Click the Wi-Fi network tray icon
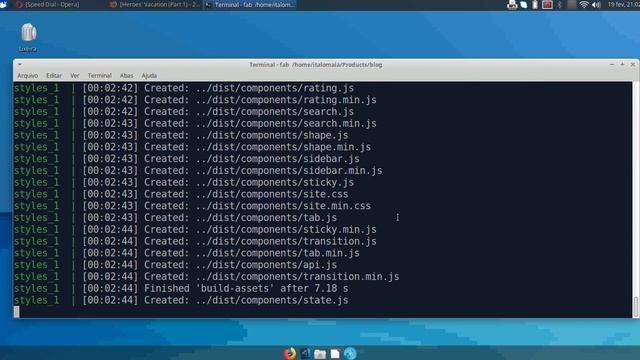 pyautogui.click(x=584, y=4)
